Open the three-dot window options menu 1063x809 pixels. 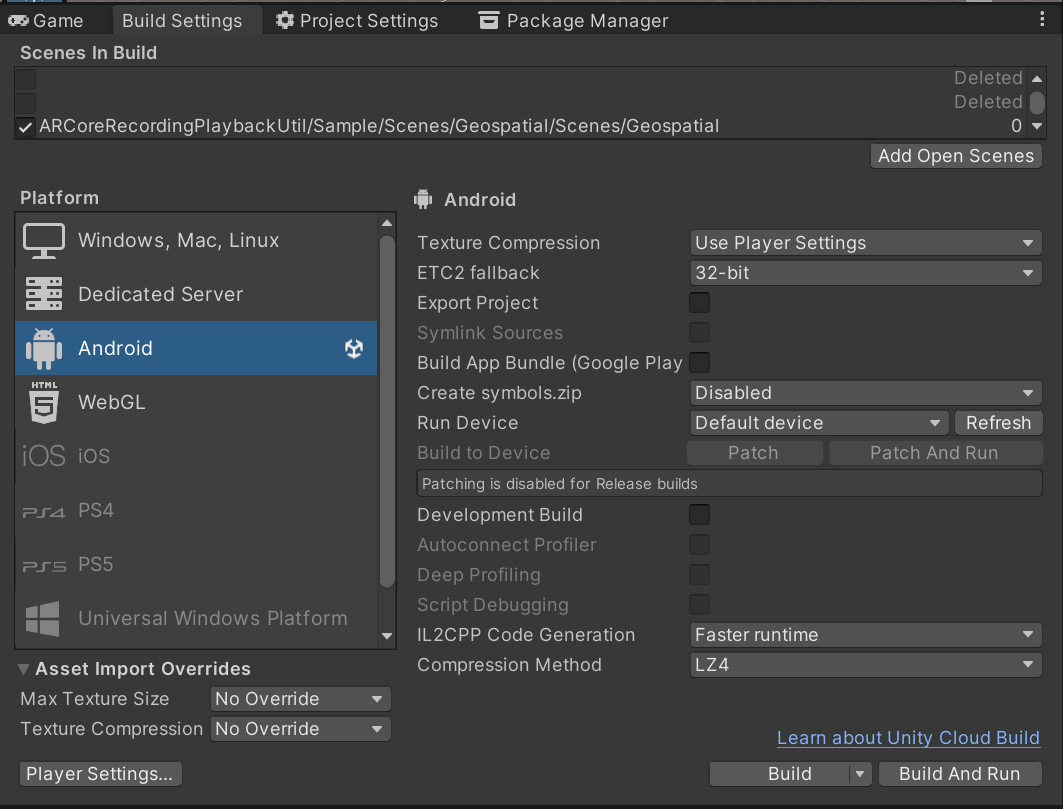tap(1042, 19)
